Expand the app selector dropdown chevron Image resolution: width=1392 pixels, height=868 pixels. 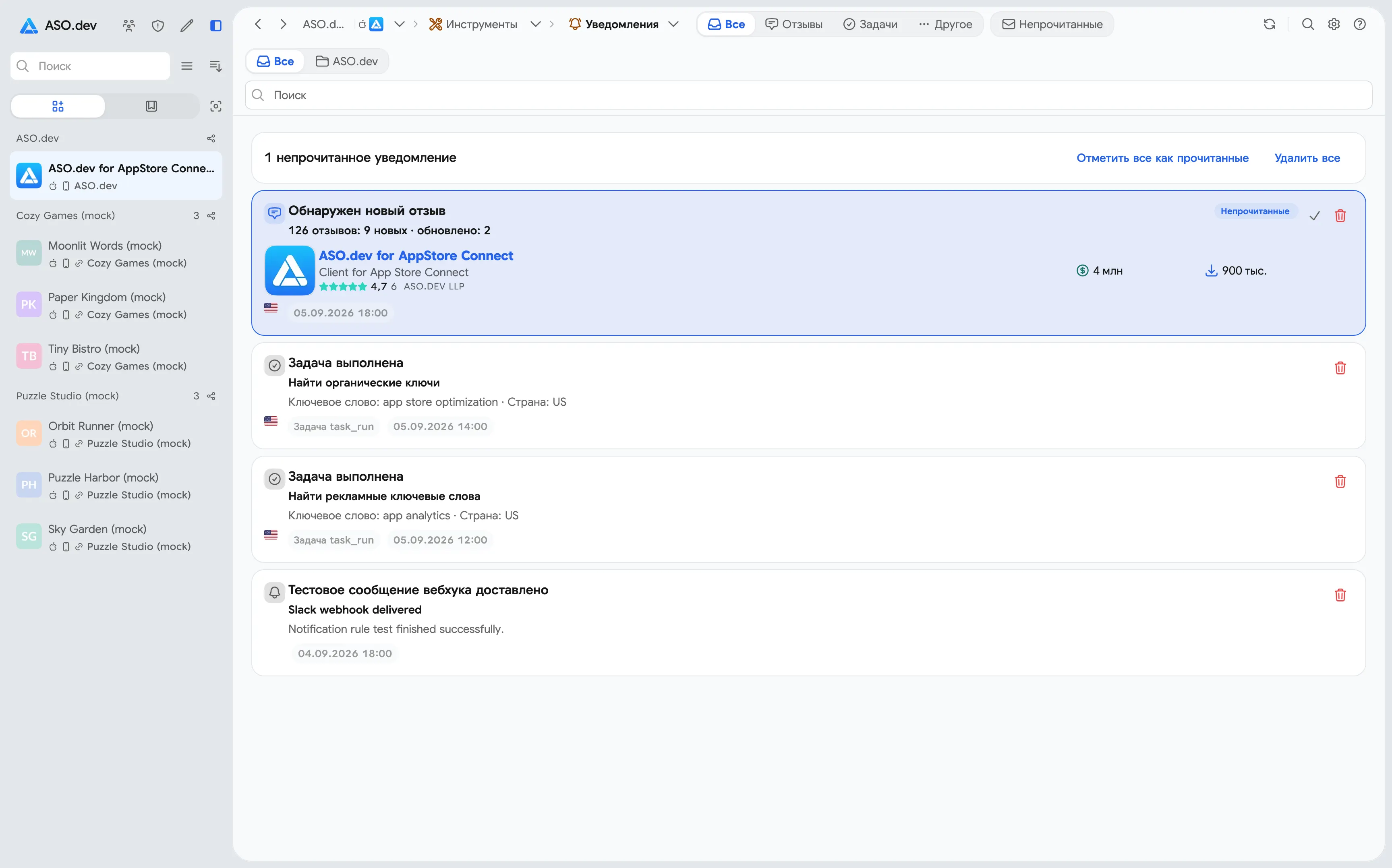coord(400,24)
